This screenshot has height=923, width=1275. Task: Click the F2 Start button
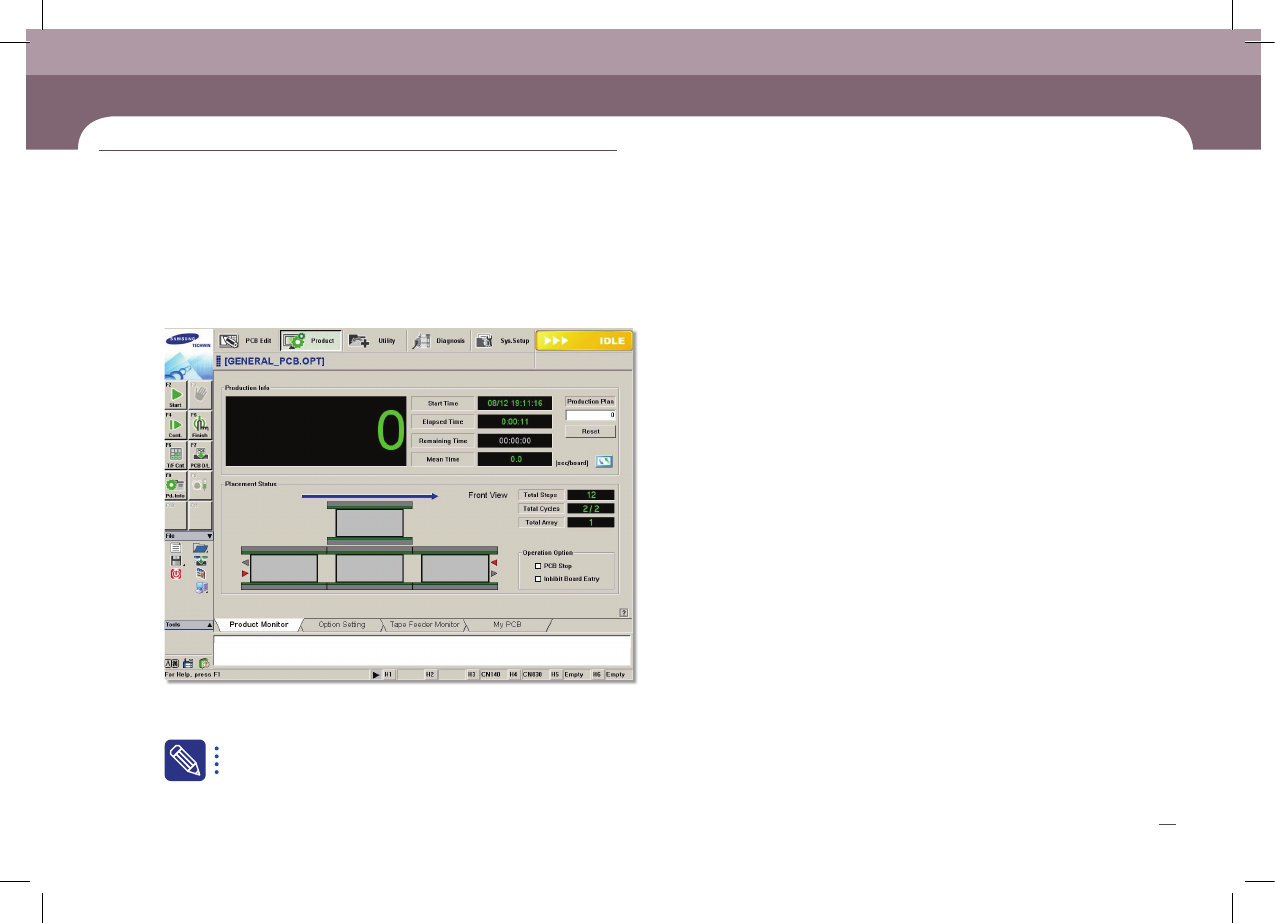pyautogui.click(x=176, y=394)
